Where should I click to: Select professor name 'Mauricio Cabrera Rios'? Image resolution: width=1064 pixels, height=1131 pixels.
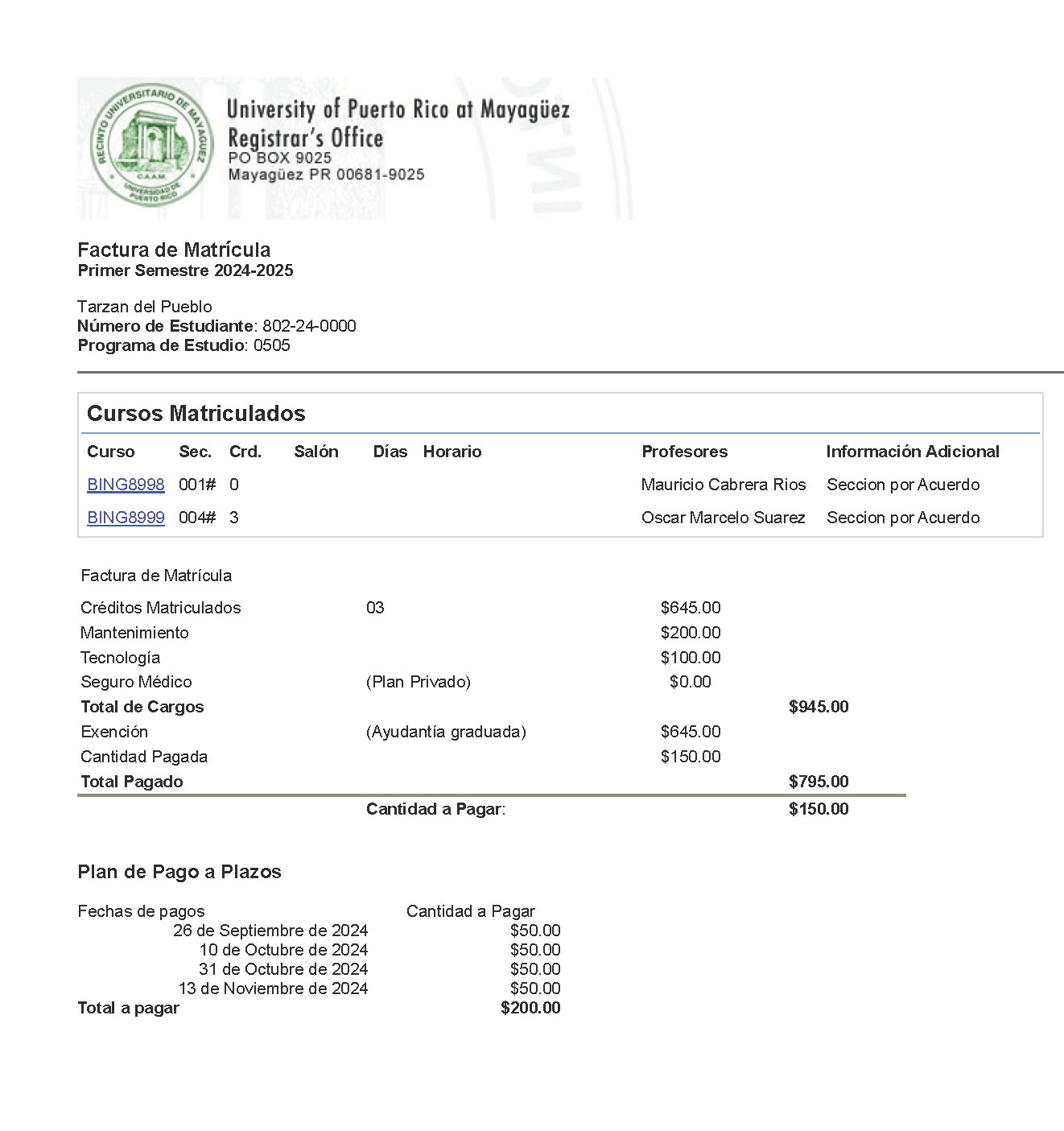click(x=724, y=485)
